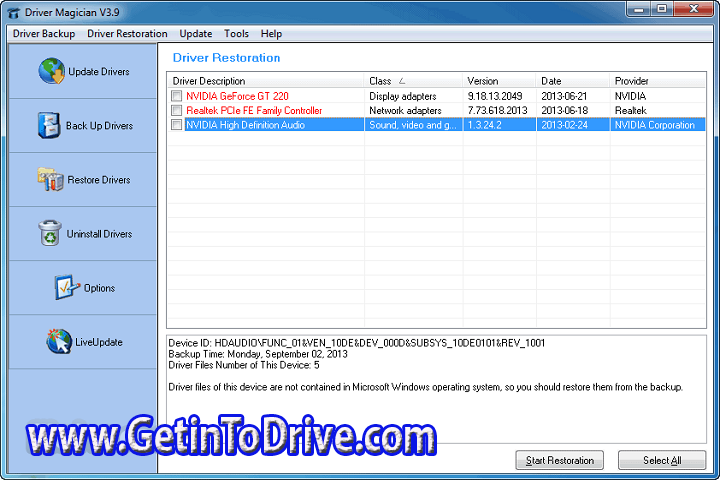This screenshot has height=480, width=720.
Task: Click the LiveUpdate sidebar label
Action: click(99, 342)
